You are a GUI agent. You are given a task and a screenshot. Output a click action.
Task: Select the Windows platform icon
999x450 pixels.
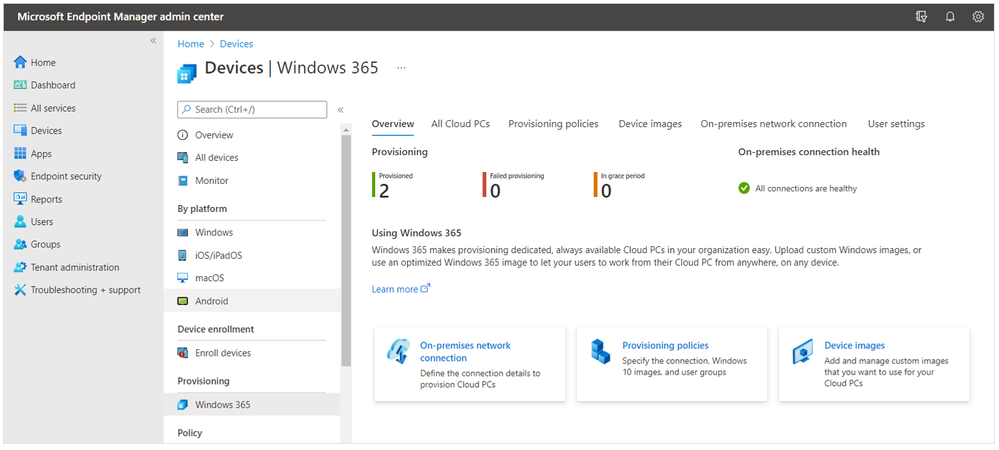(183, 233)
